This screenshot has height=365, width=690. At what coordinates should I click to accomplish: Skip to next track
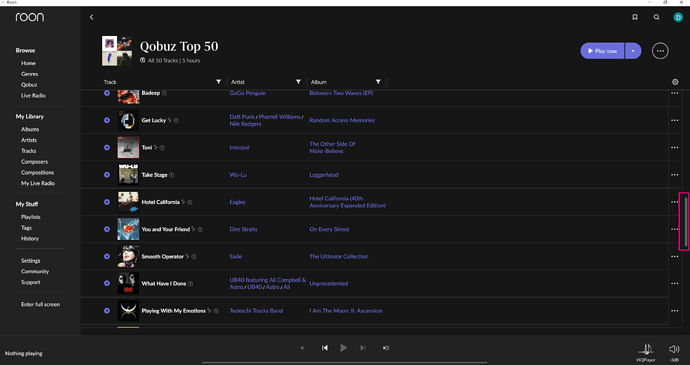click(363, 348)
